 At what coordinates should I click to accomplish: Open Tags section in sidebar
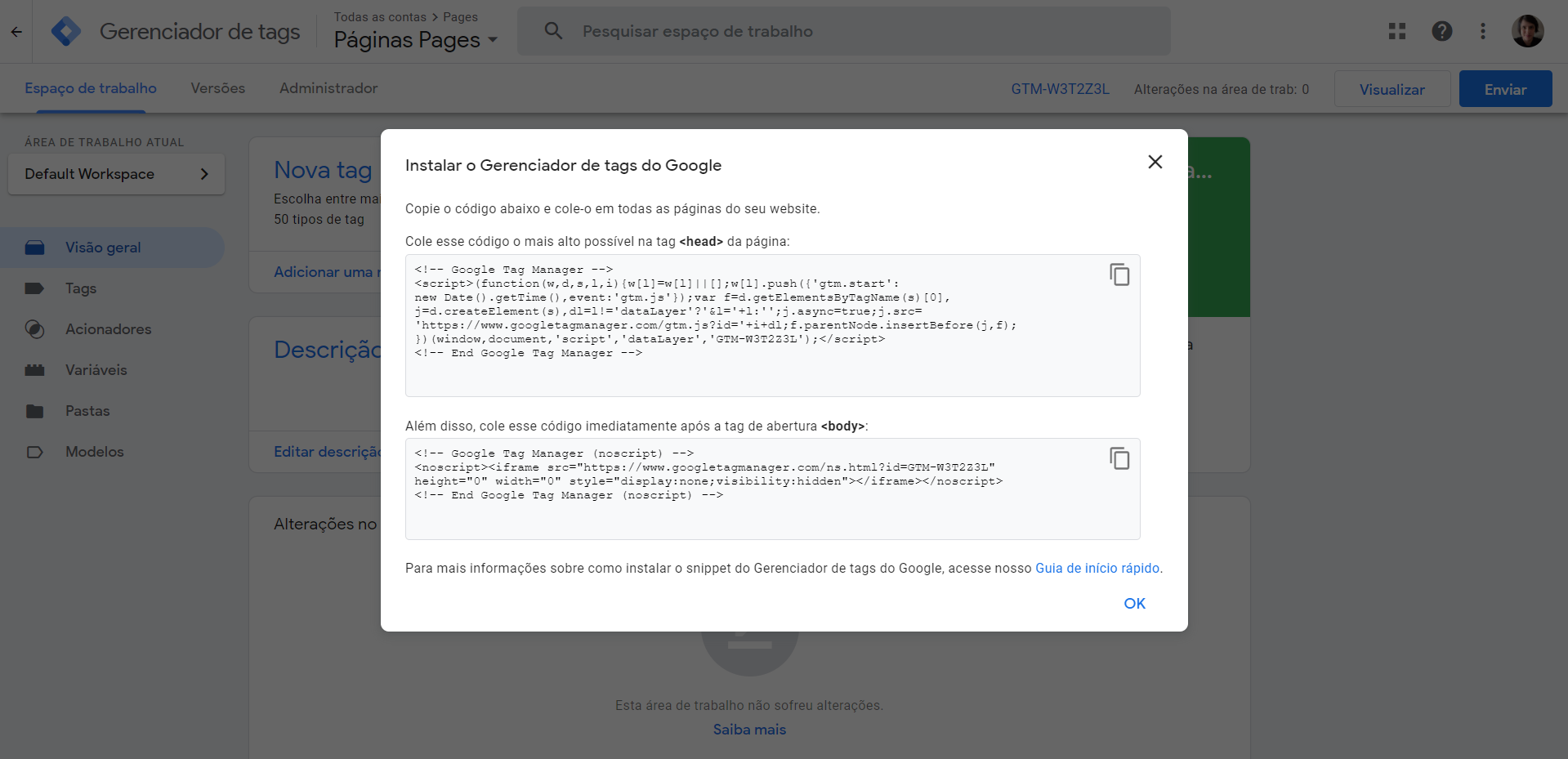click(x=81, y=288)
